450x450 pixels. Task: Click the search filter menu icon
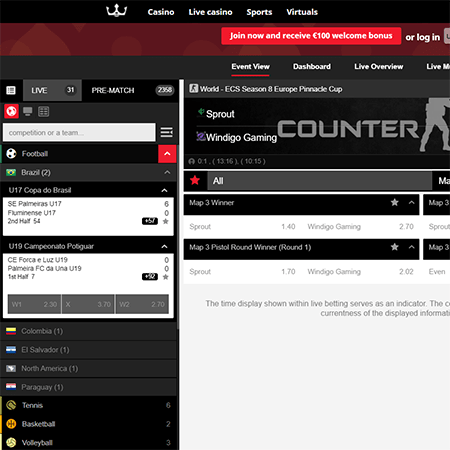167,132
